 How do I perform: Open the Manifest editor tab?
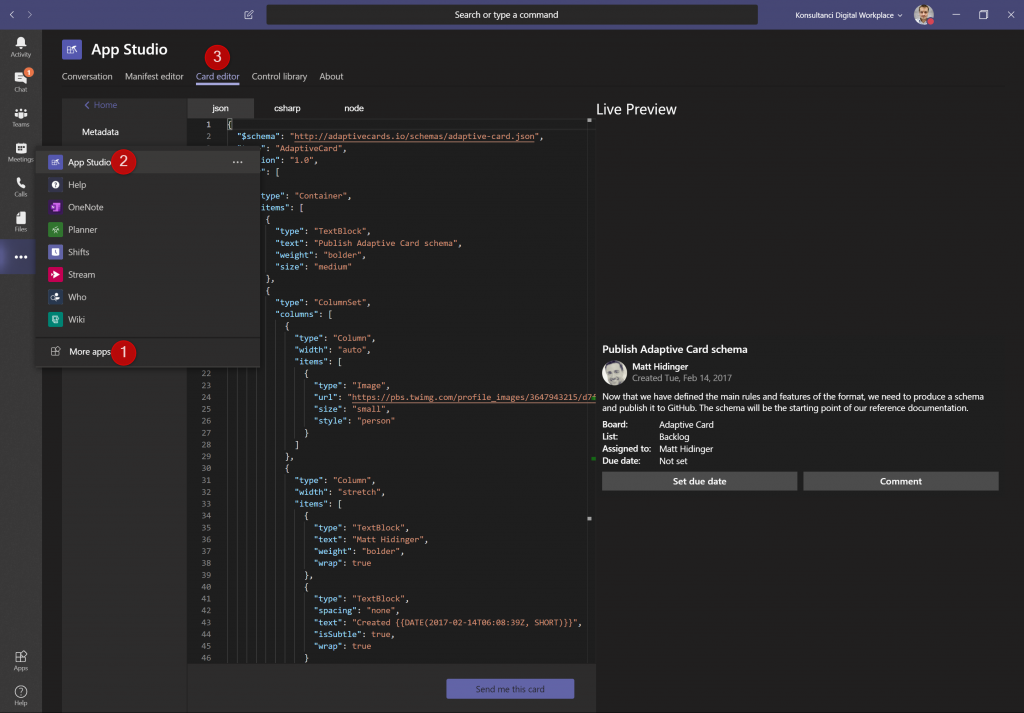point(154,76)
